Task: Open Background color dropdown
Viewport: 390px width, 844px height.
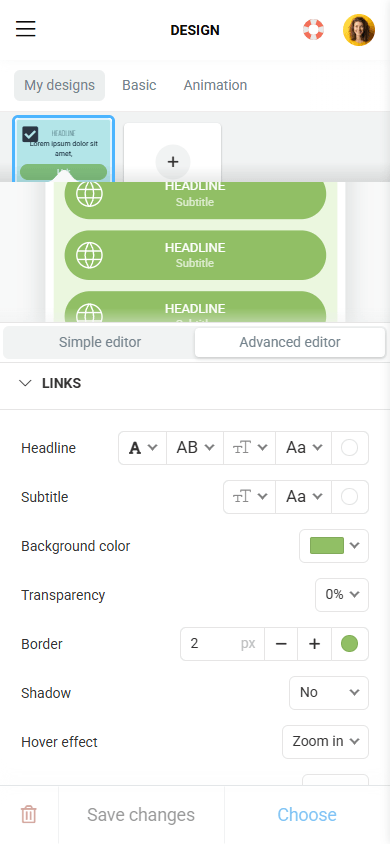Action: [334, 546]
